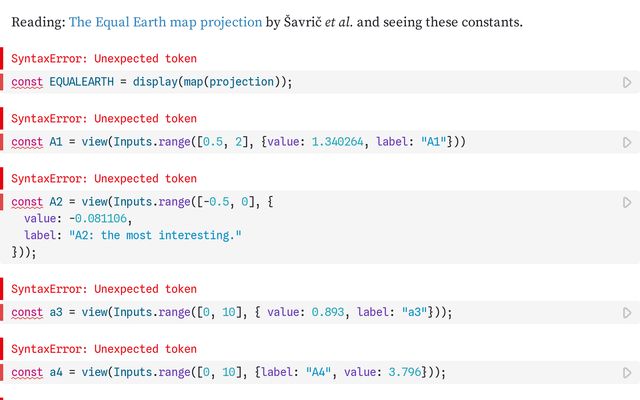This screenshot has width=640, height=400.
Task: Click the 1.340264 value in A1 cell
Action: point(337,142)
